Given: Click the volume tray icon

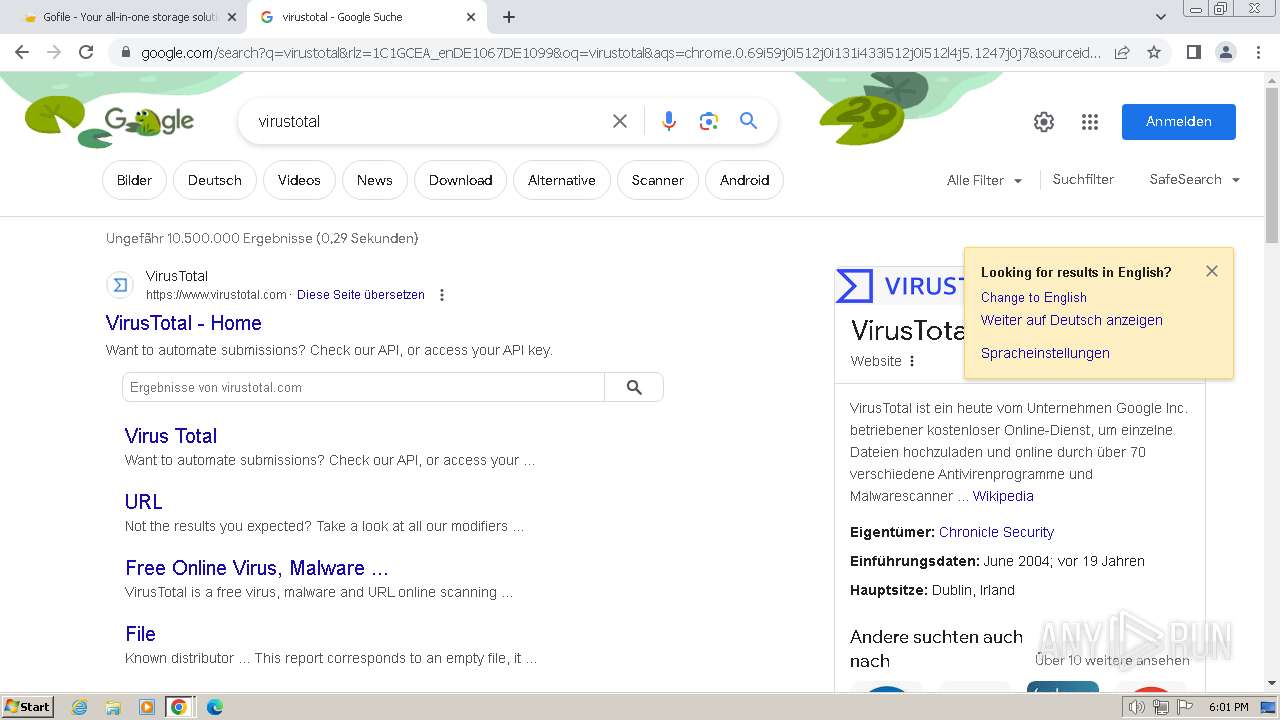Looking at the screenshot, I should (x=1136, y=707).
